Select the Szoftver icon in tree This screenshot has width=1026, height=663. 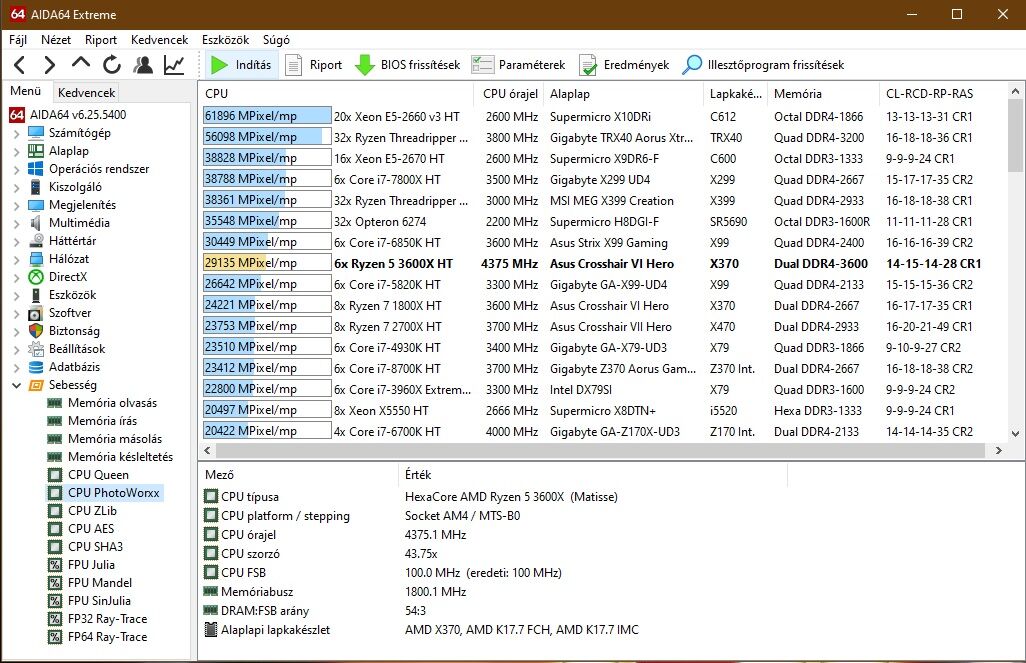[x=36, y=313]
